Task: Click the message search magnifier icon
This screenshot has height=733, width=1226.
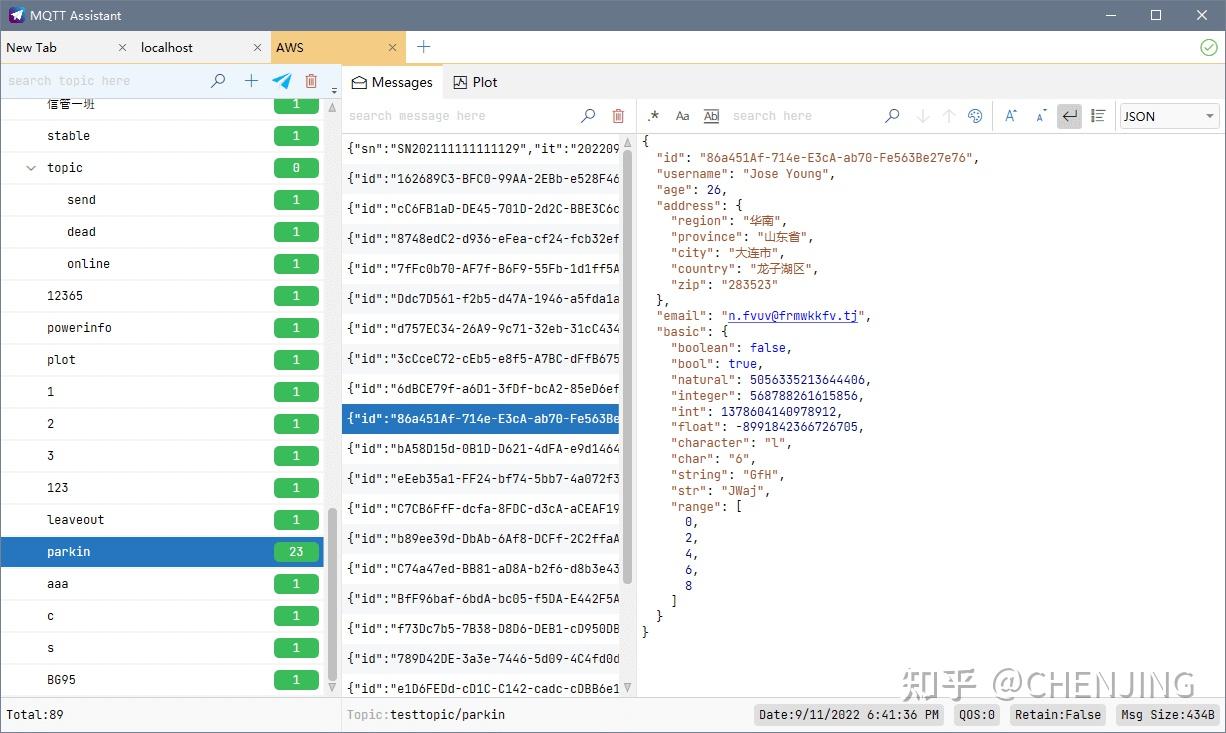Action: pos(588,116)
